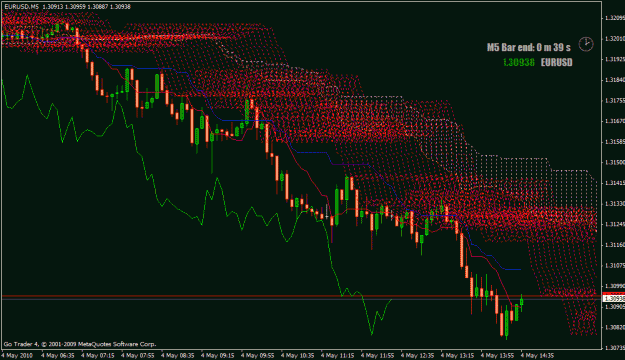Viewport: 625px width, 360px height.
Task: Click the '4 May 09:15' time label
Action: [x=217, y=355]
